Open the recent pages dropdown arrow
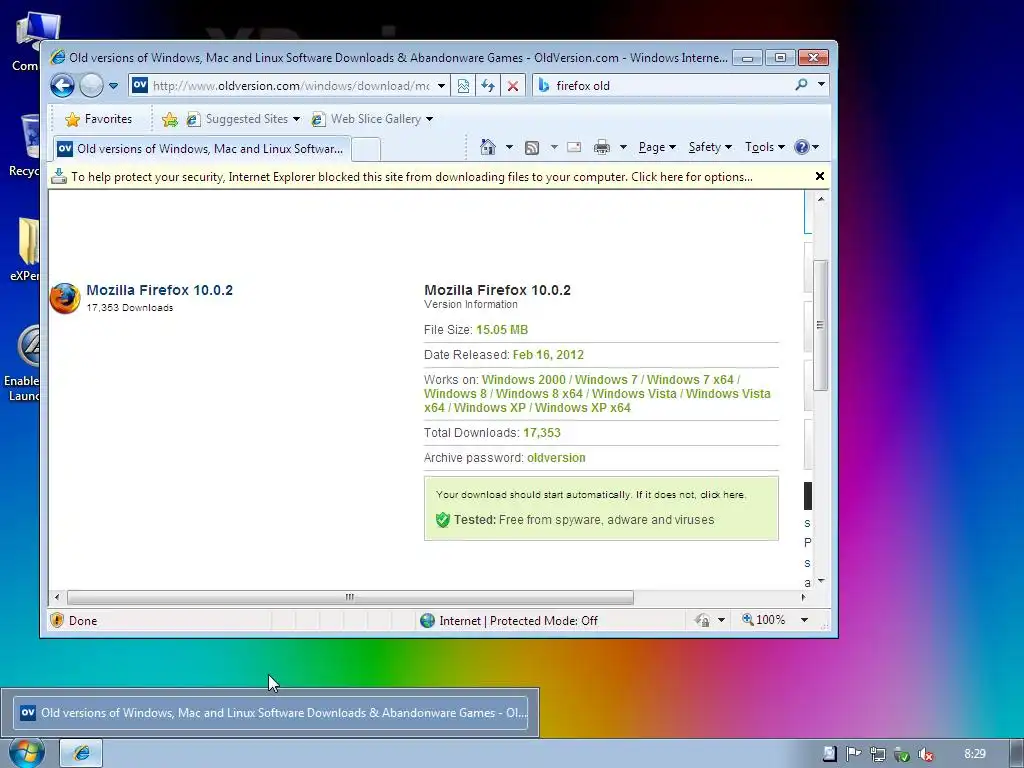The height and width of the screenshot is (768, 1024). click(113, 86)
